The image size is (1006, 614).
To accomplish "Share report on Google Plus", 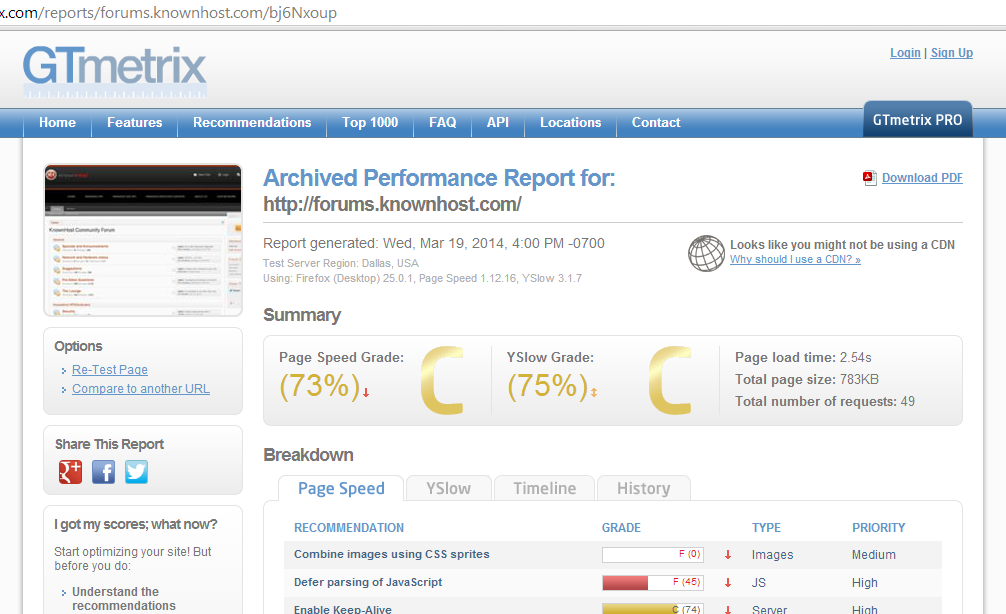I will pyautogui.click(x=71, y=472).
